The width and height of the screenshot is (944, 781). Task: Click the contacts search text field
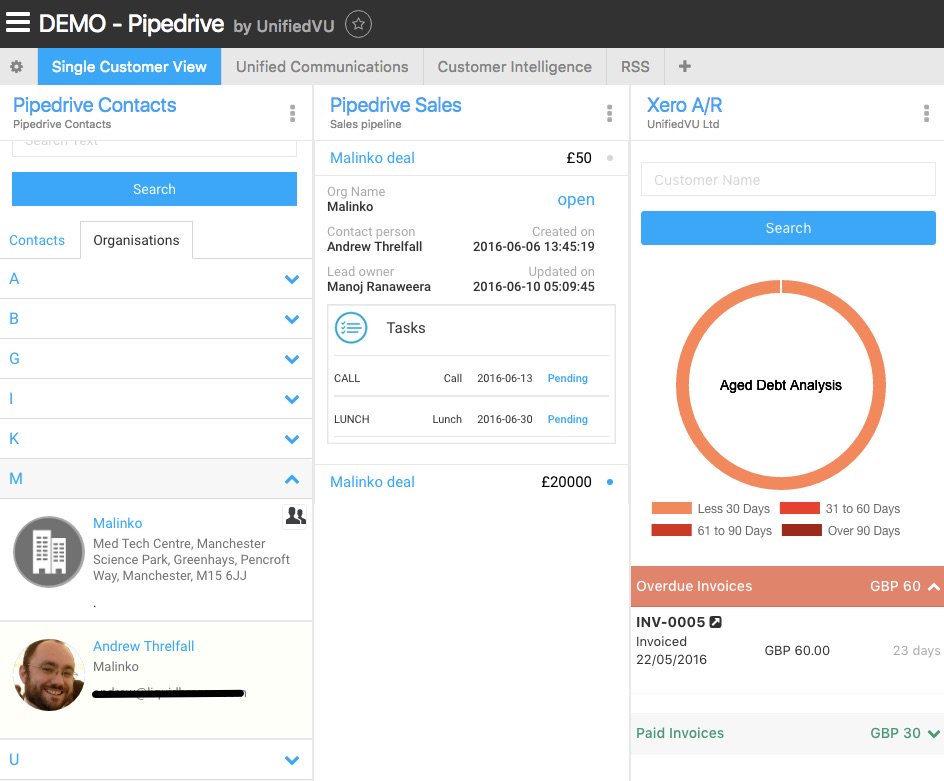[x=154, y=148]
